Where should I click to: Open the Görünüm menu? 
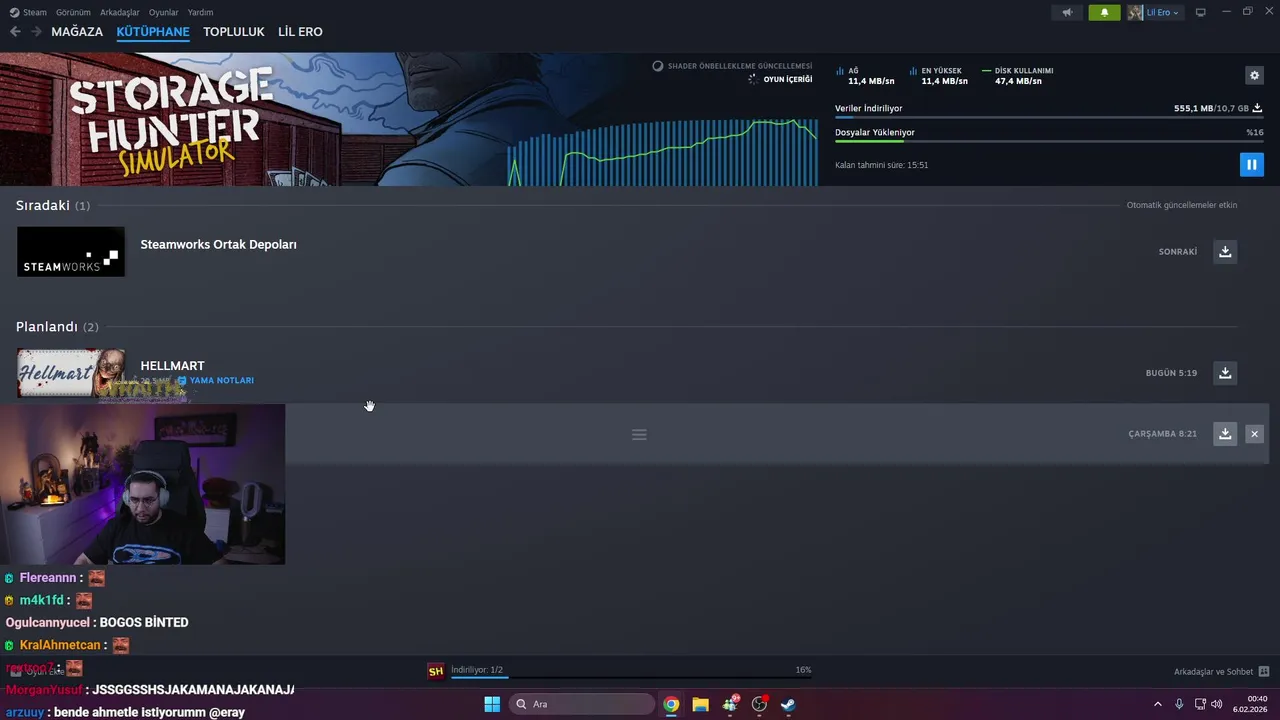(x=73, y=12)
